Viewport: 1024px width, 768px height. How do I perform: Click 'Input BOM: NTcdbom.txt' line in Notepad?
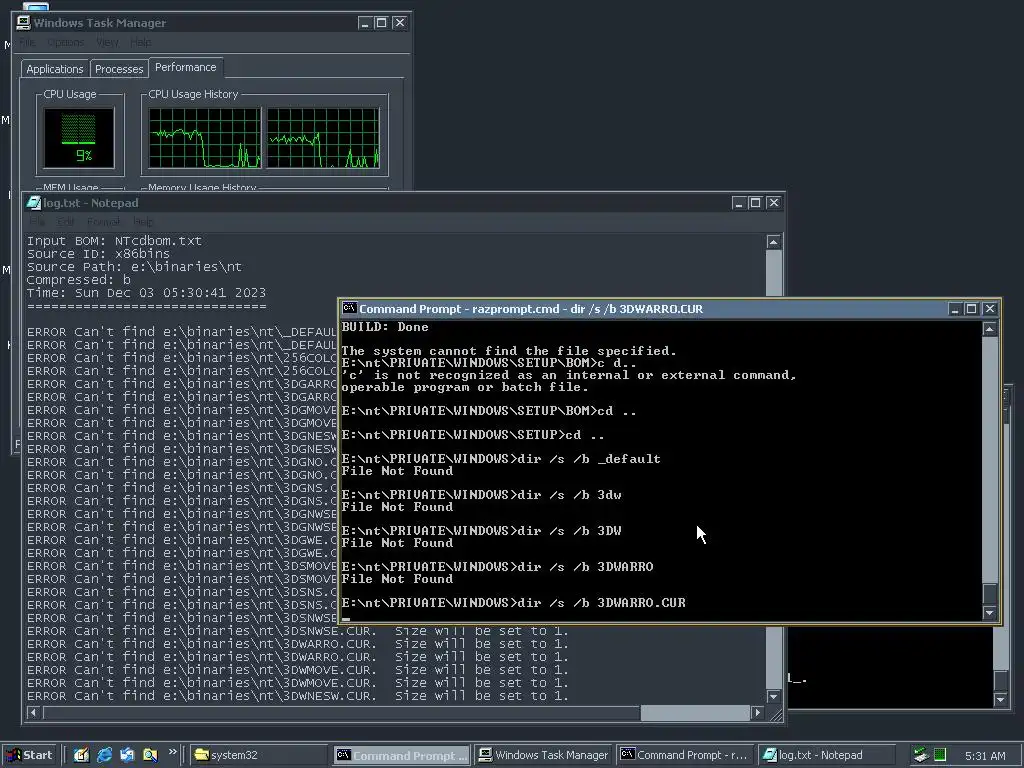[x=114, y=241]
